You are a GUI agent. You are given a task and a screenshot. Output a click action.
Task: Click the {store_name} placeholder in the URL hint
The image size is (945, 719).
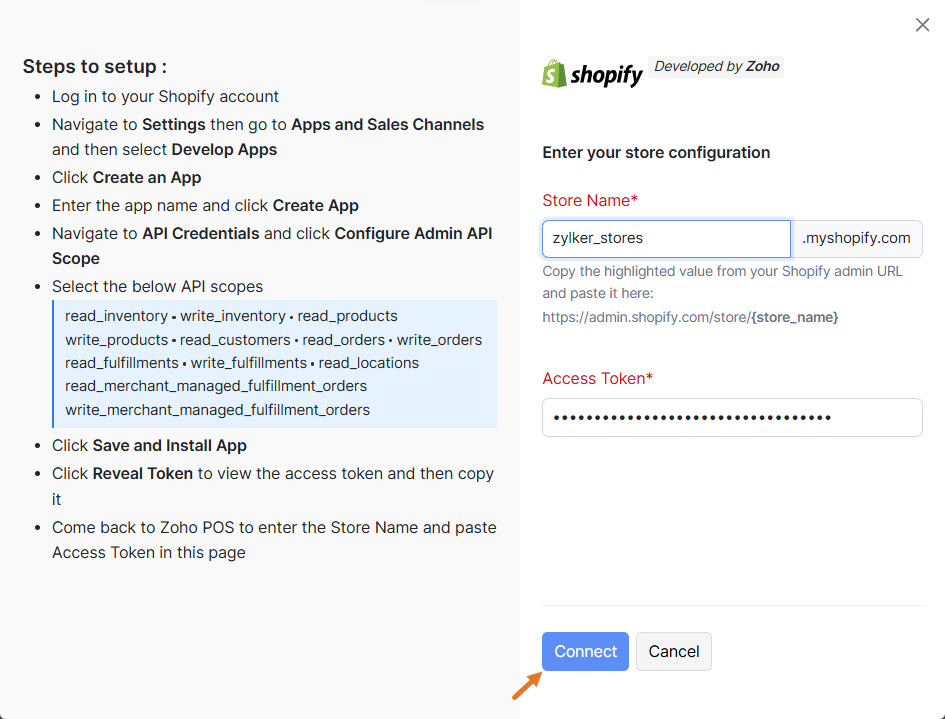pyautogui.click(x=795, y=317)
